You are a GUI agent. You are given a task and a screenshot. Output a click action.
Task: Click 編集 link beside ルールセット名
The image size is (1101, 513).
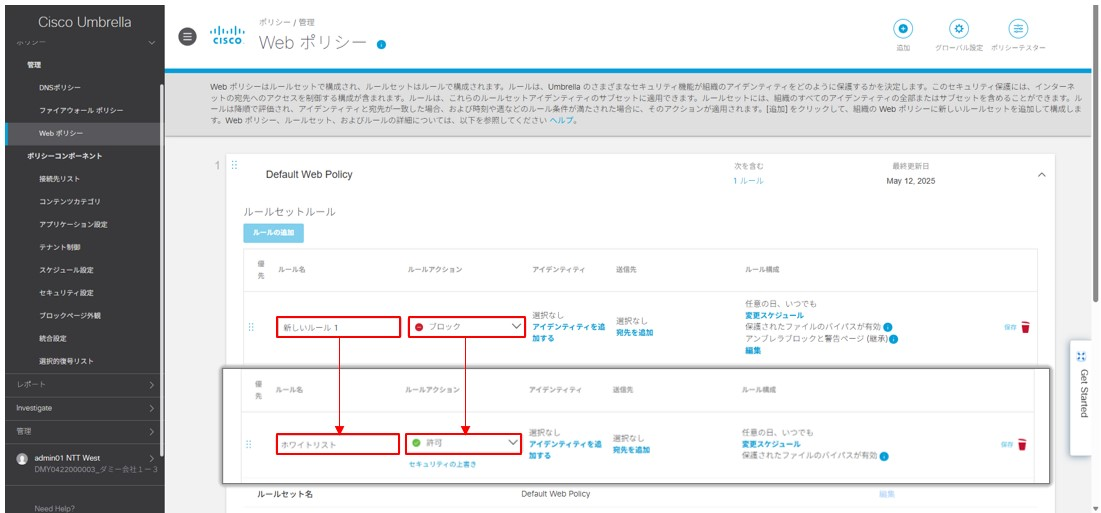[887, 494]
